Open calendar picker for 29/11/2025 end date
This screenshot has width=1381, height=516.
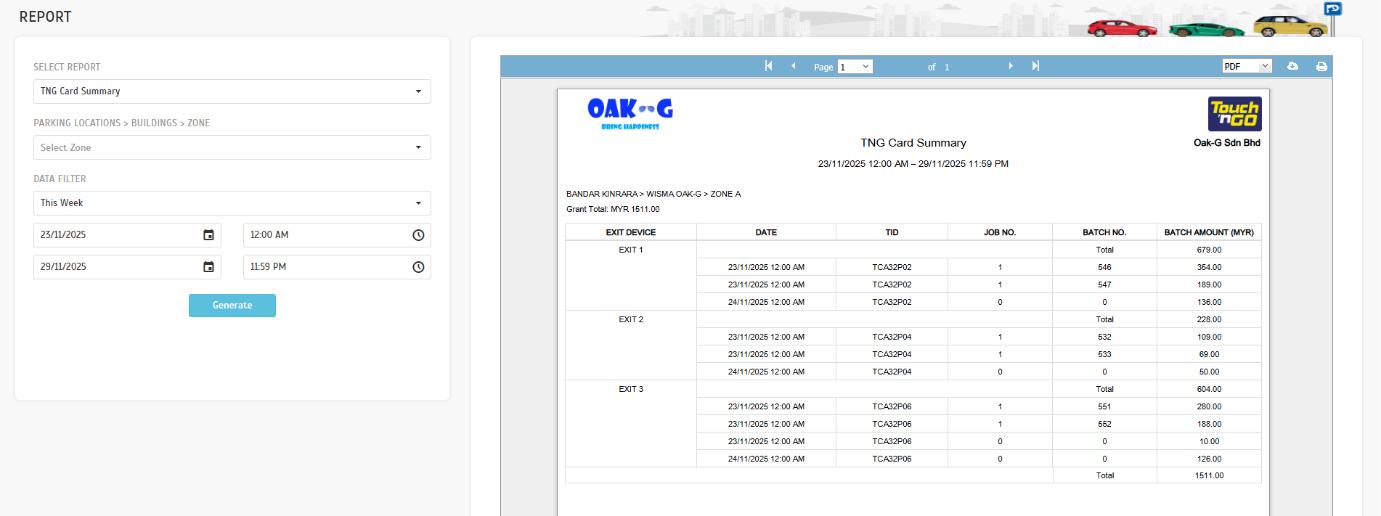pyautogui.click(x=209, y=267)
